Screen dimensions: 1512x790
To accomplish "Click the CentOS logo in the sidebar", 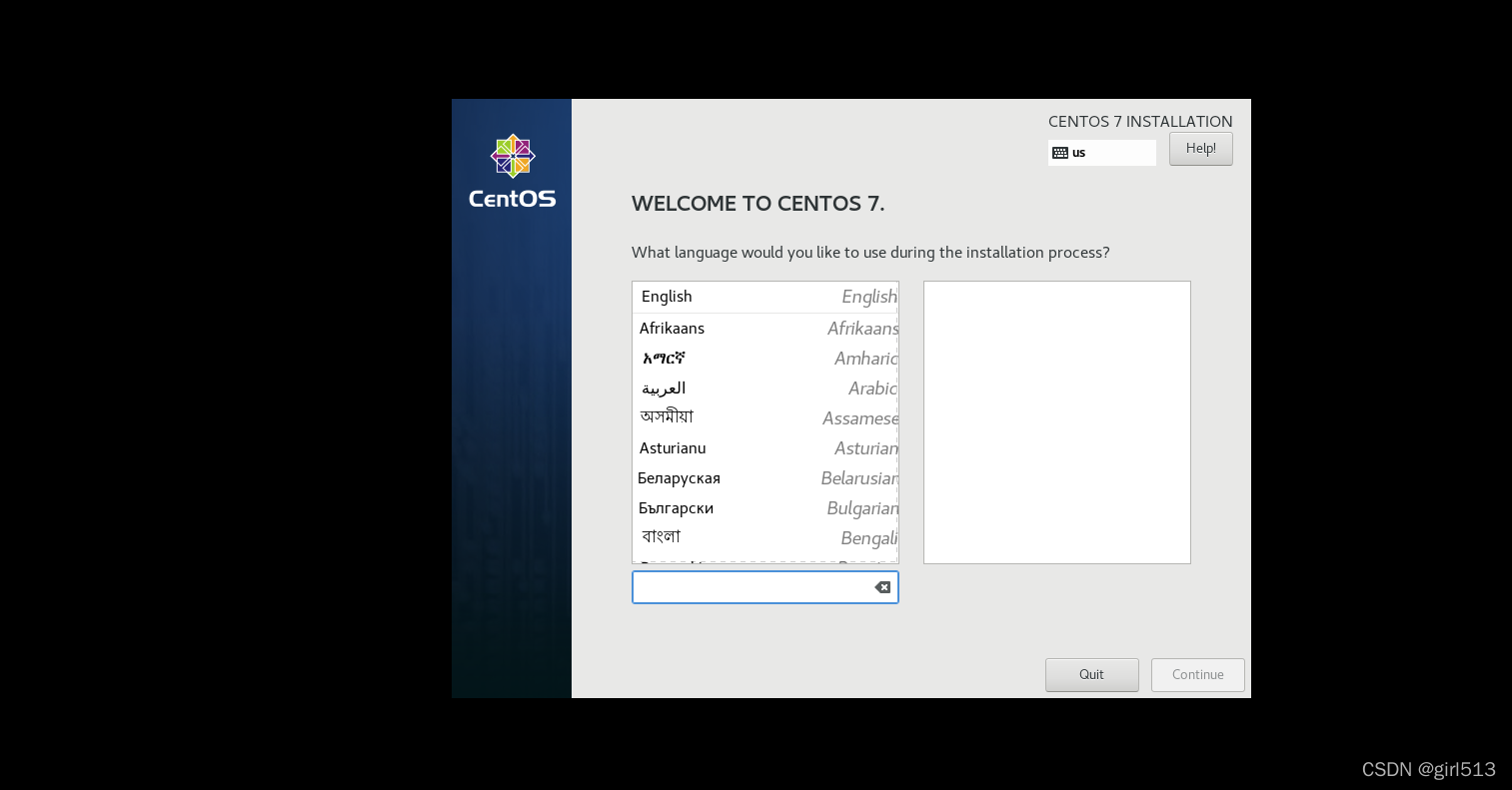I will coord(513,172).
